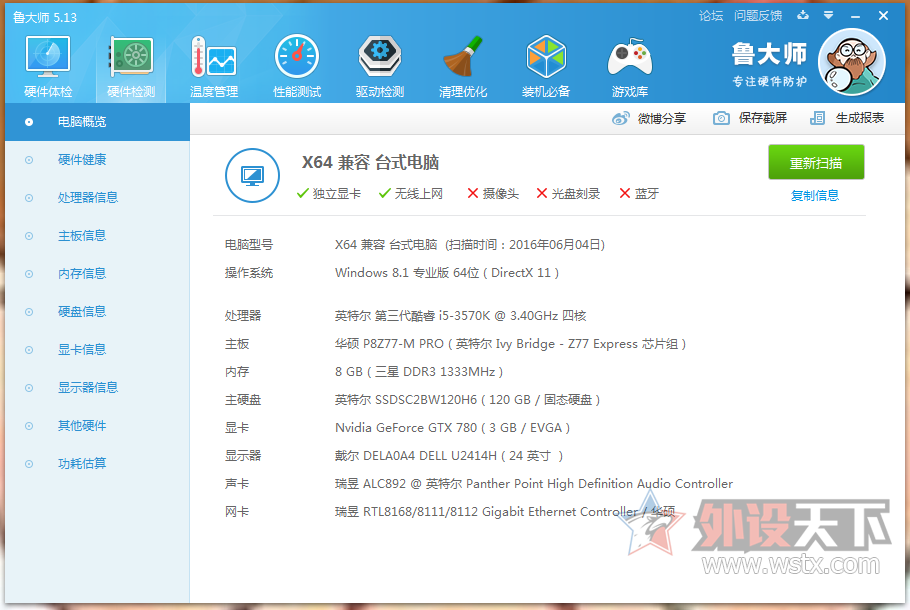Viewport: 910px width, 610px height.
Task: Launch 性能测试 performance test
Action: coord(296,64)
